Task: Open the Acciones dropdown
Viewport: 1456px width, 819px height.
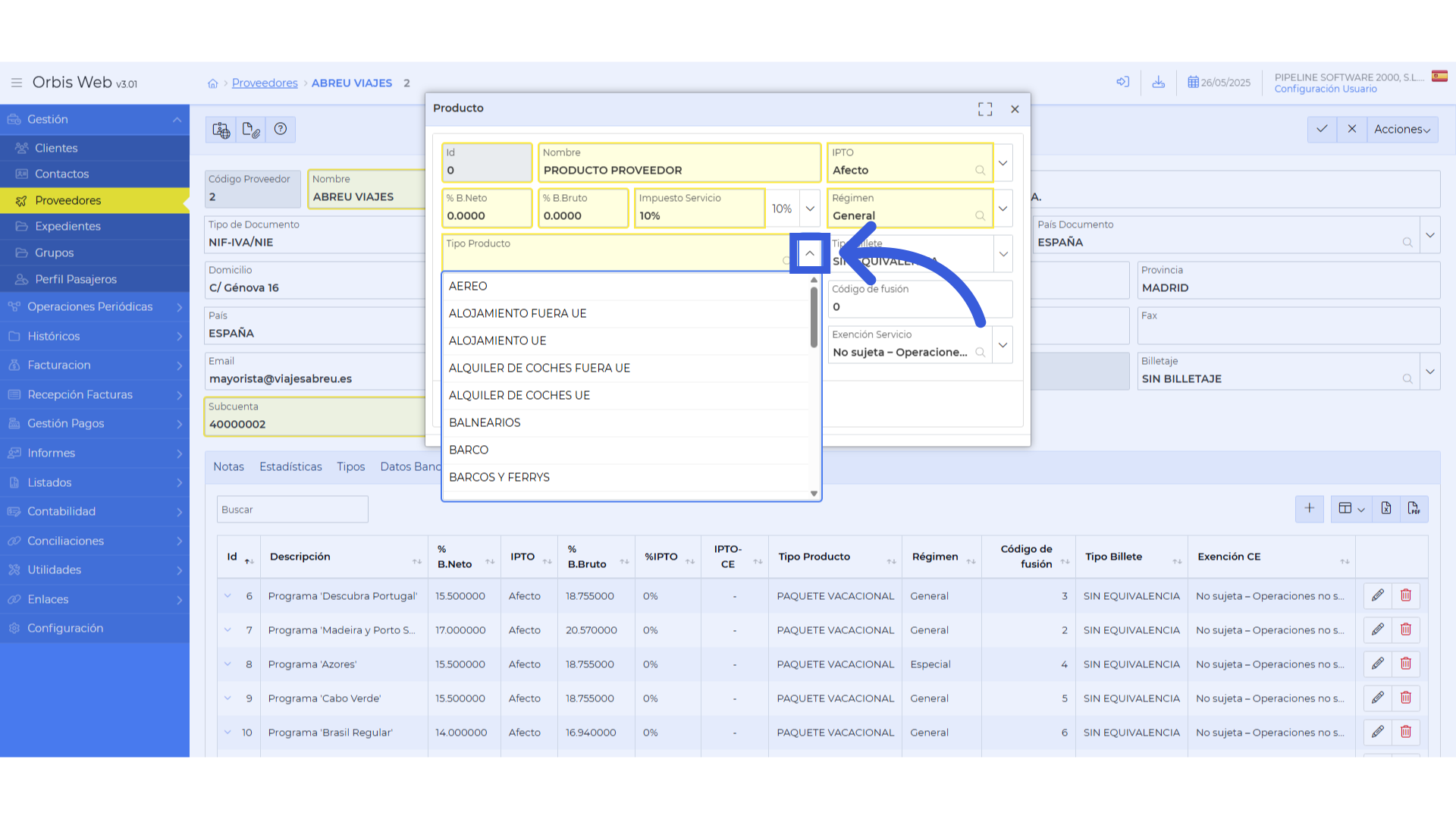Action: tap(1402, 129)
